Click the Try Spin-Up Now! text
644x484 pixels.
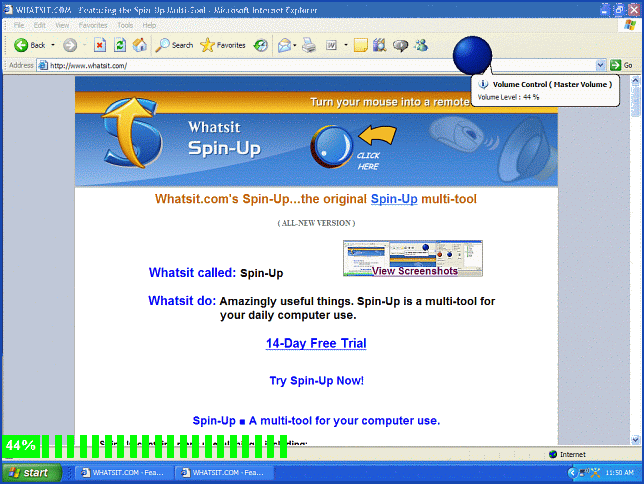(x=316, y=380)
